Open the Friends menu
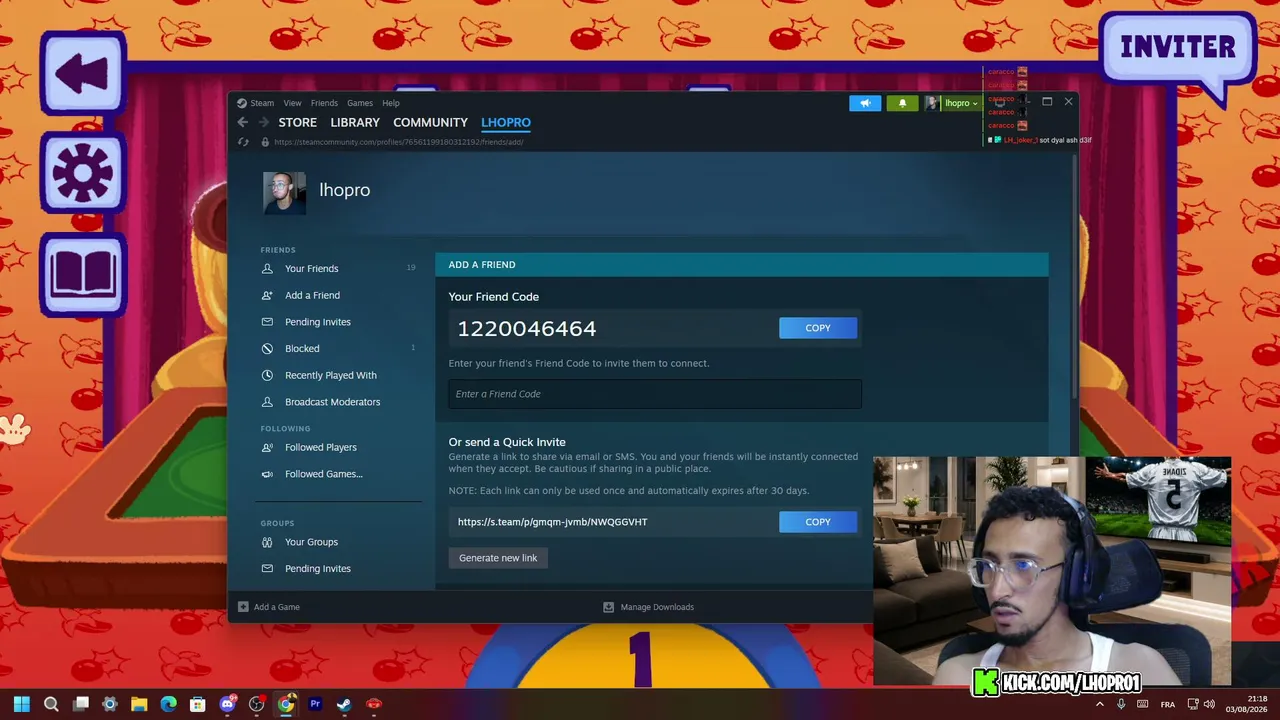The height and width of the screenshot is (720, 1280). [324, 103]
